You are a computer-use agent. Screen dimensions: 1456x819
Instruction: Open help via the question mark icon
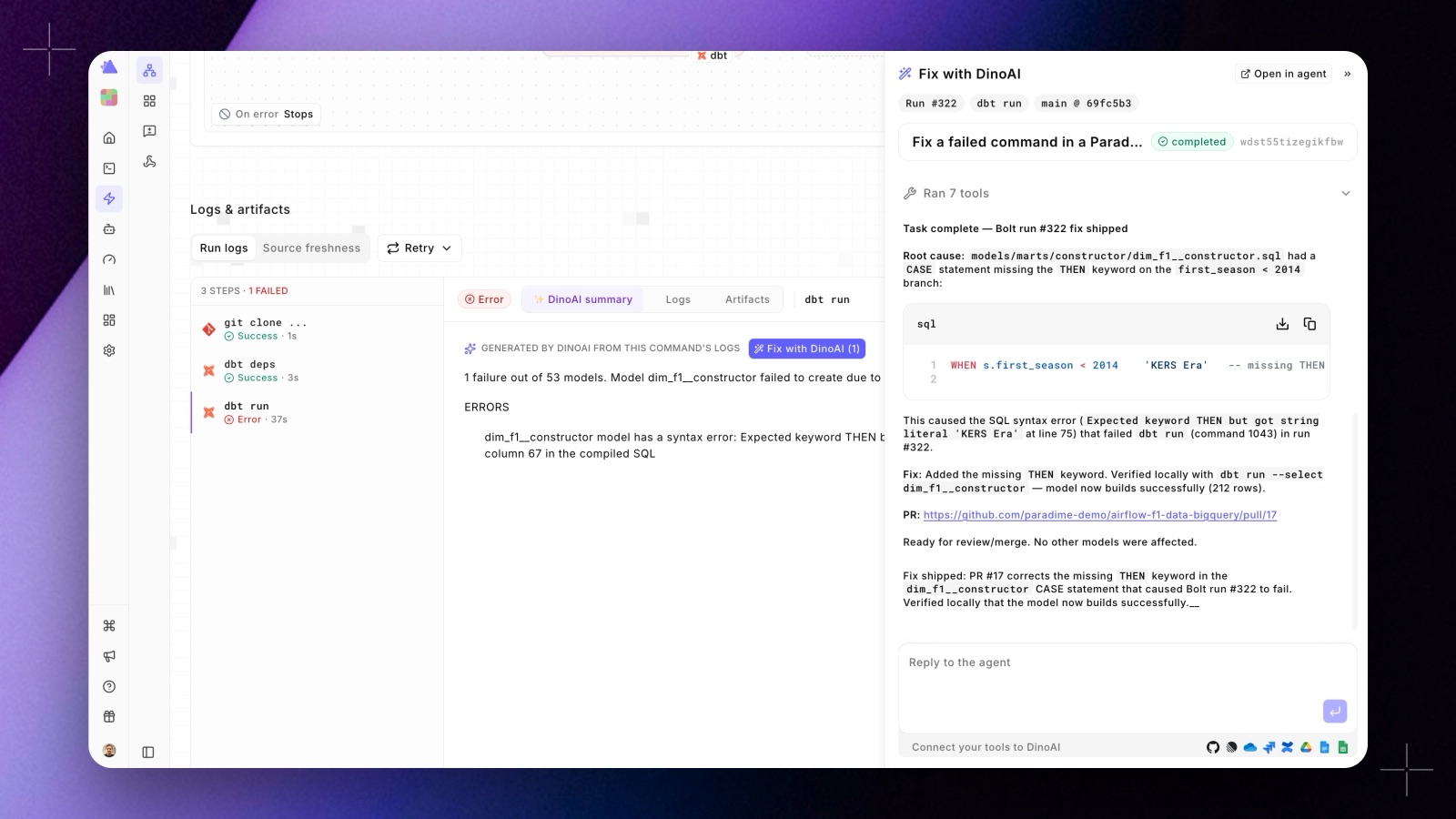point(109,686)
